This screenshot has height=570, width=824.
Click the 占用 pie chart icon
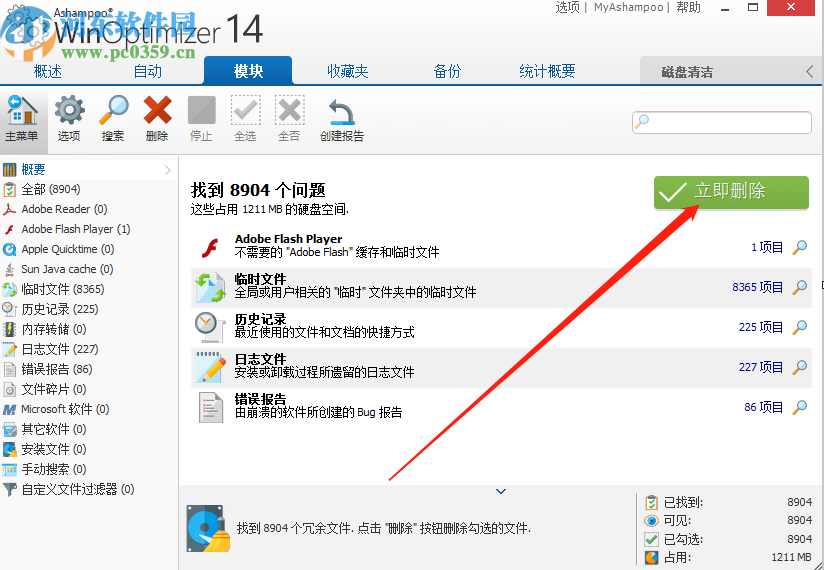point(651,557)
